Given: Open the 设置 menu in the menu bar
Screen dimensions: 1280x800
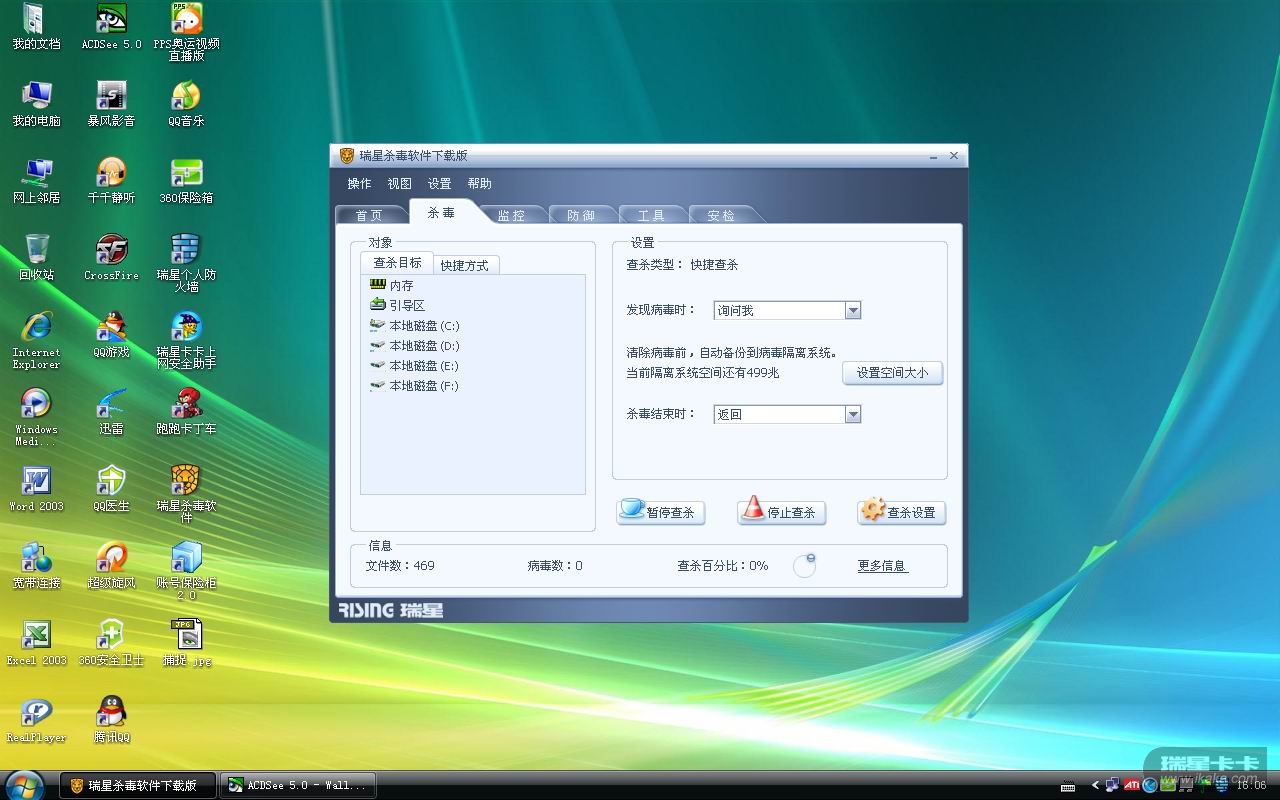Looking at the screenshot, I should (439, 184).
